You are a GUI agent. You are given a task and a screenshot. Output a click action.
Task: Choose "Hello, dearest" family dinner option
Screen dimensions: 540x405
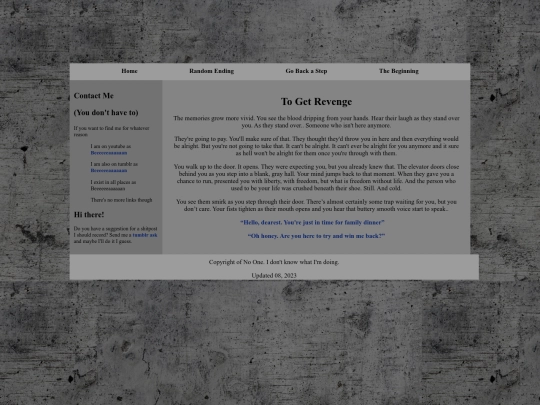(x=312, y=222)
